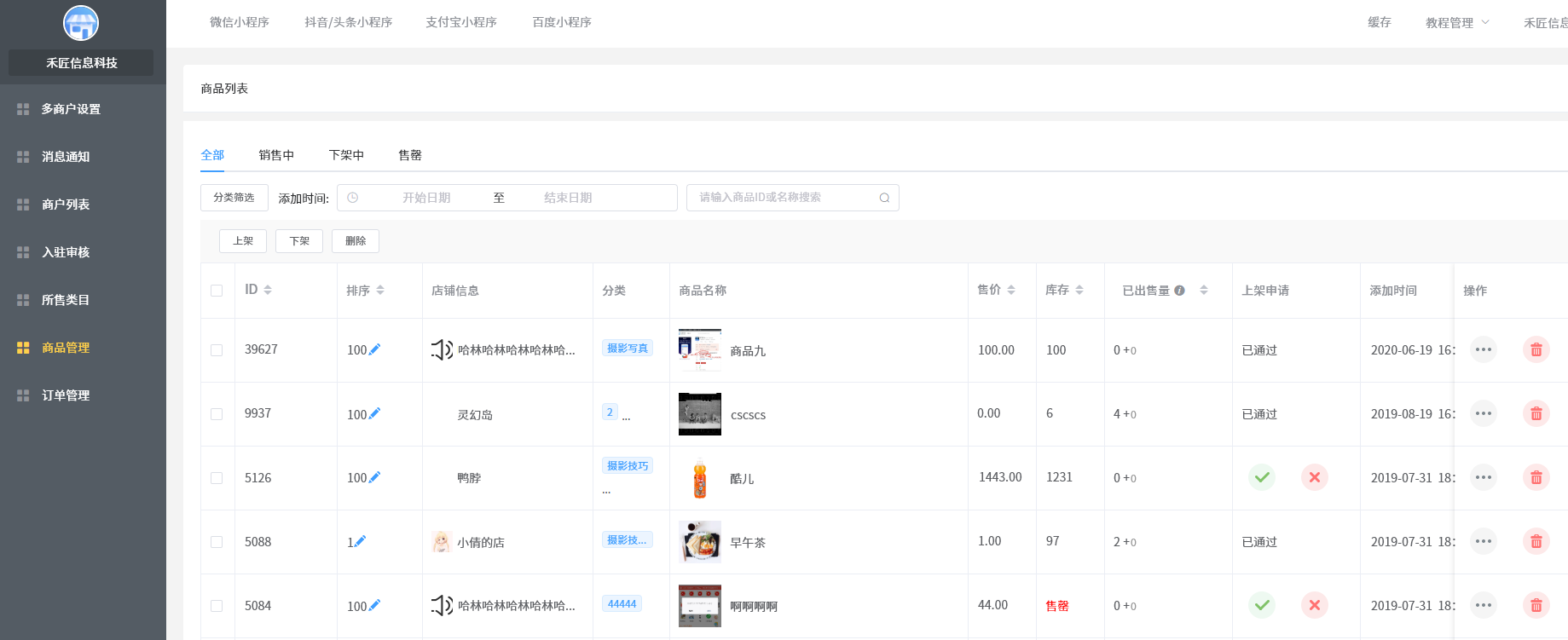1568x640 pixels.
Task: Click the store logo icon above 禾匠信息科技
Action: point(81,23)
